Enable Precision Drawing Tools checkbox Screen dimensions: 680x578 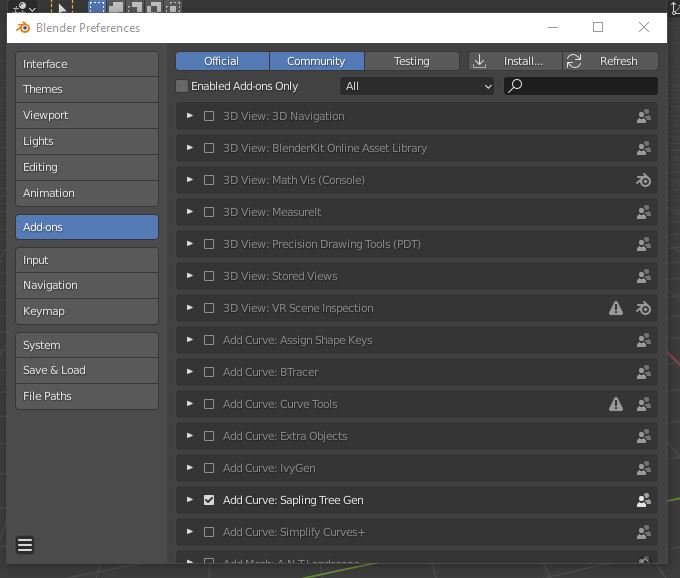tap(209, 244)
